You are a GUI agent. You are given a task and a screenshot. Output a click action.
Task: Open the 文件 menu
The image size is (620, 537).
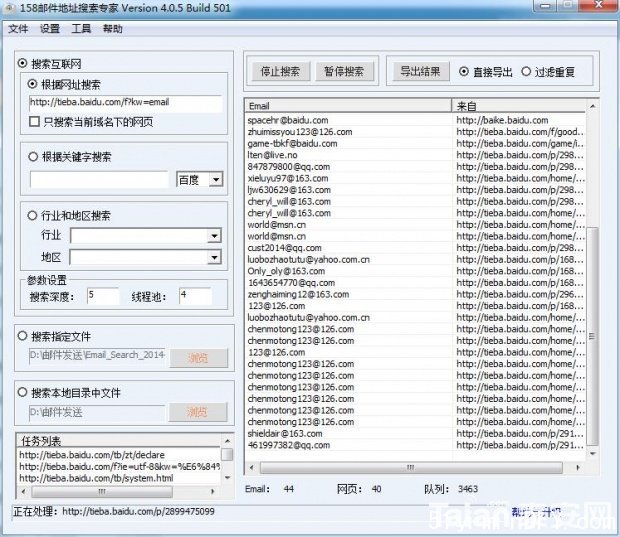coord(18,29)
